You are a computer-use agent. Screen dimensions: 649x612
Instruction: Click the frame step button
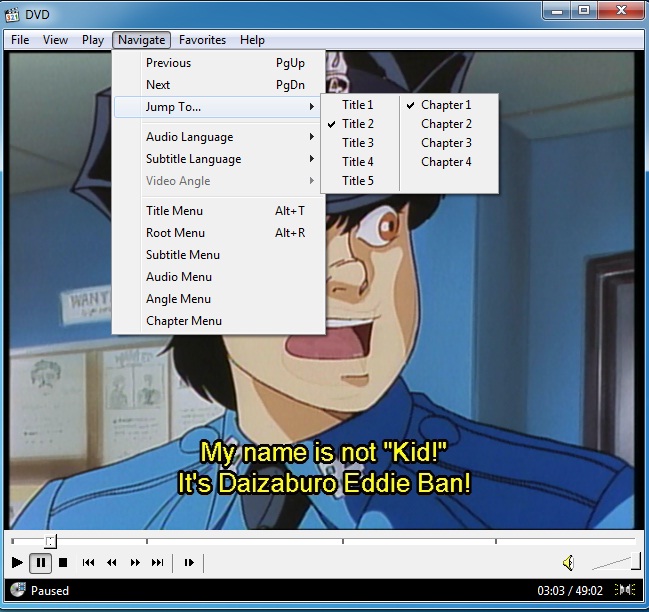[189, 563]
